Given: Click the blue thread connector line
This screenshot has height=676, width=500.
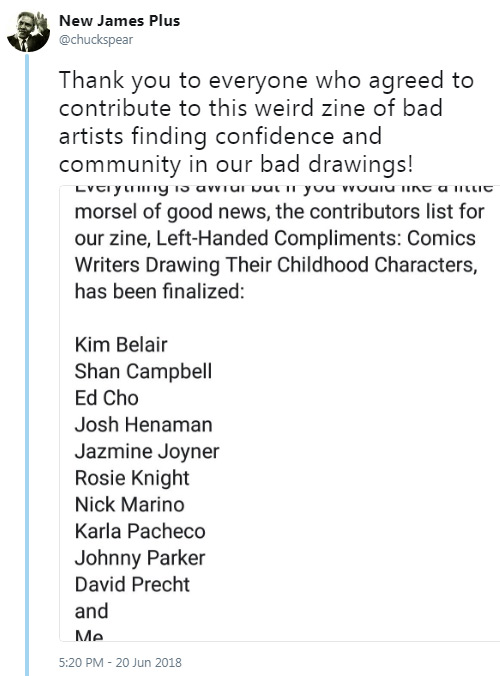Looking at the screenshot, I should [x=27, y=364].
